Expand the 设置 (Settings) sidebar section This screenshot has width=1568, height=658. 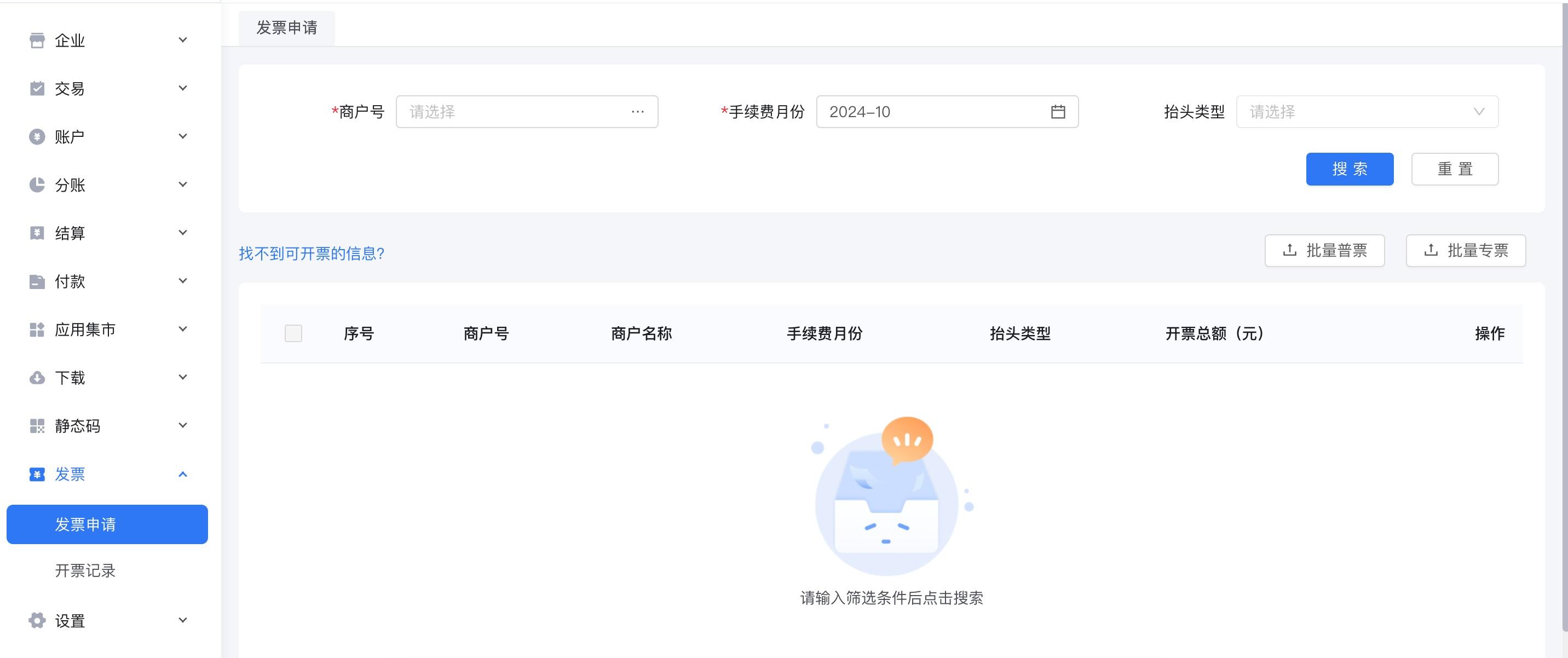pos(182,620)
